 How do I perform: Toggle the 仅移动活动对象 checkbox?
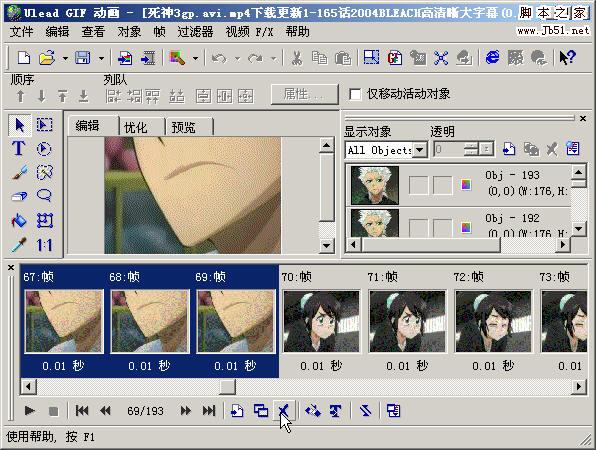point(355,94)
